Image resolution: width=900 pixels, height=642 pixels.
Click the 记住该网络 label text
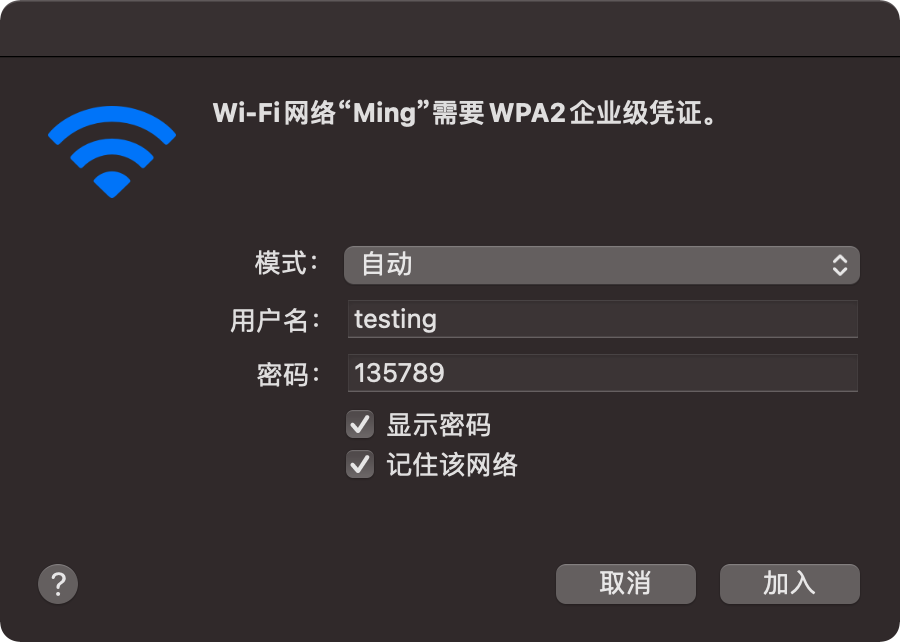[x=452, y=465]
